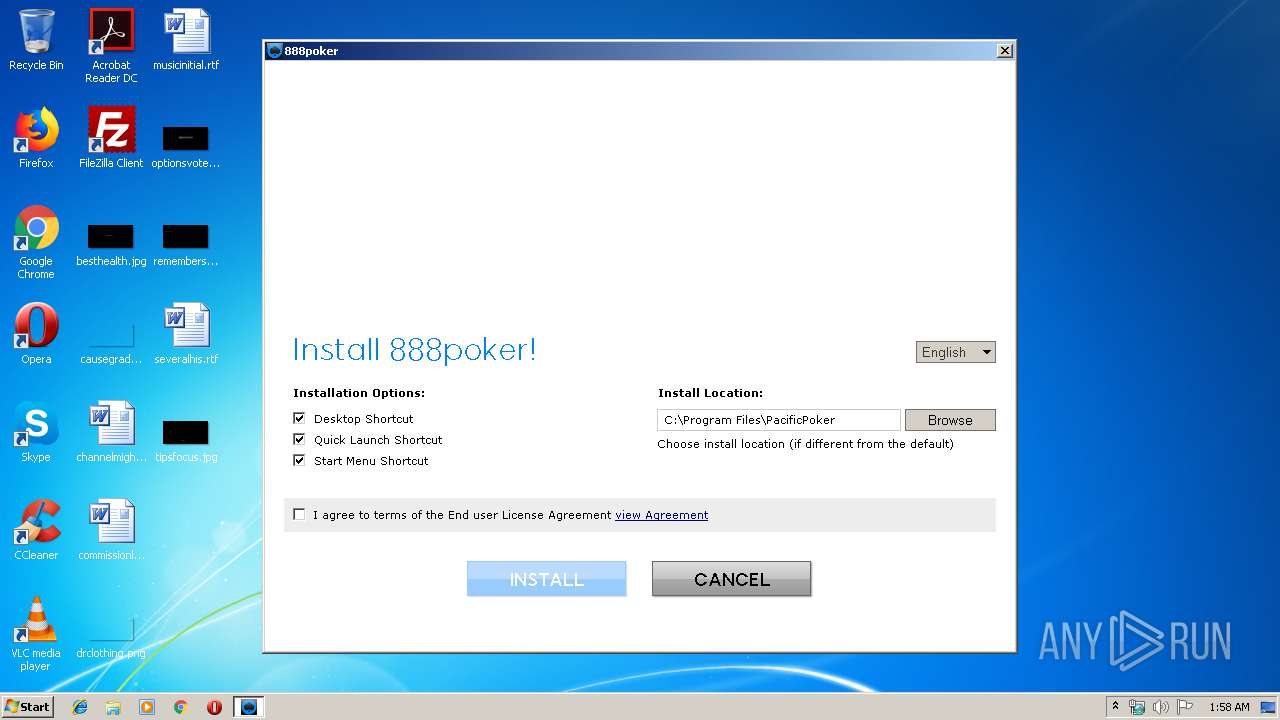Click Opera icon in taskbar
Screen dimensions: 1280x720
point(214,707)
